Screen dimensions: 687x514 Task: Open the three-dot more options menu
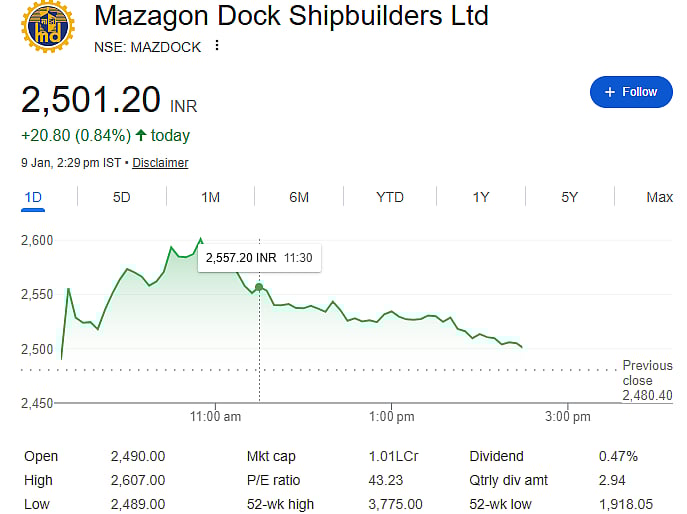217,46
